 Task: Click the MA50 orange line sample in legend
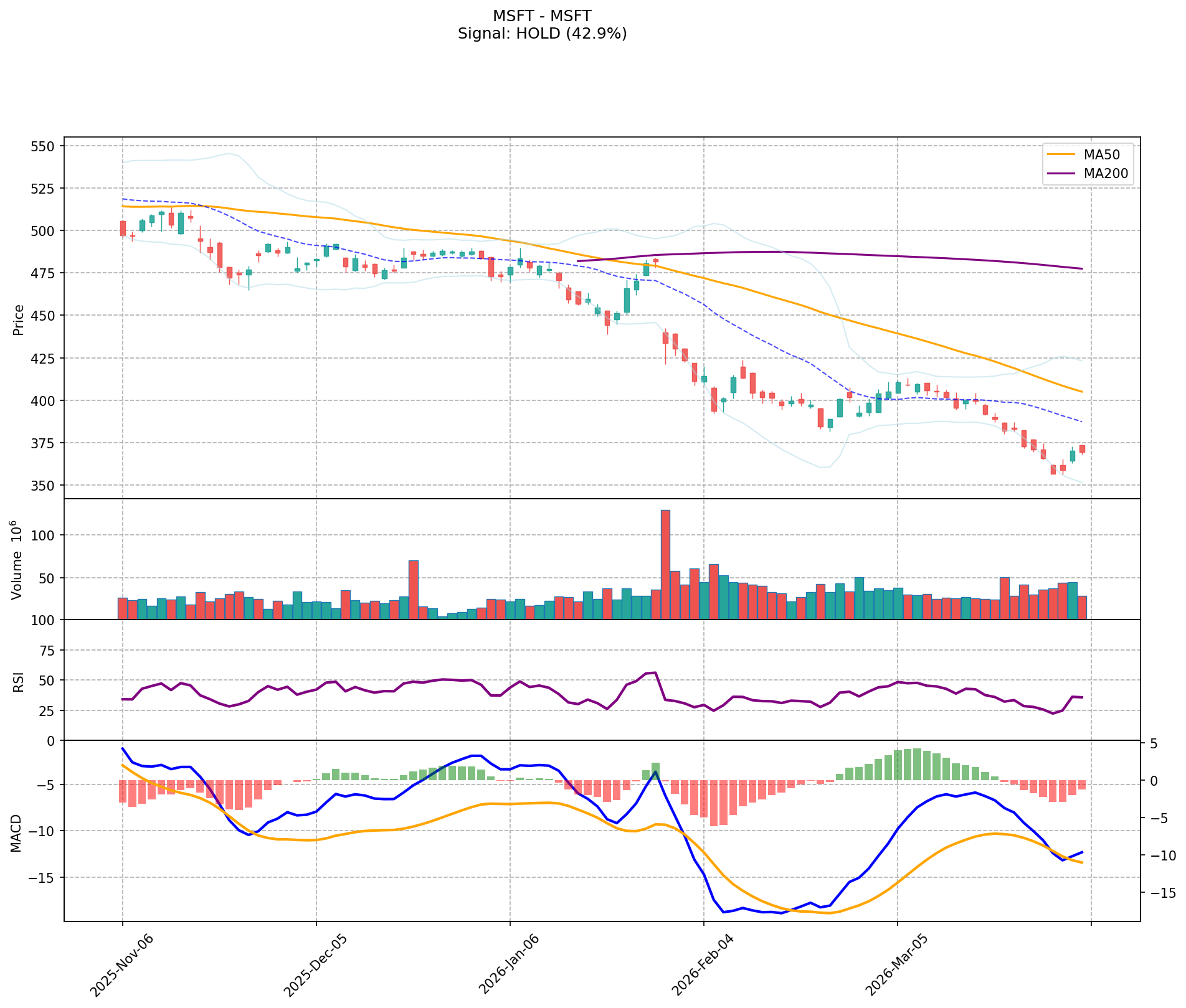pos(1061,154)
